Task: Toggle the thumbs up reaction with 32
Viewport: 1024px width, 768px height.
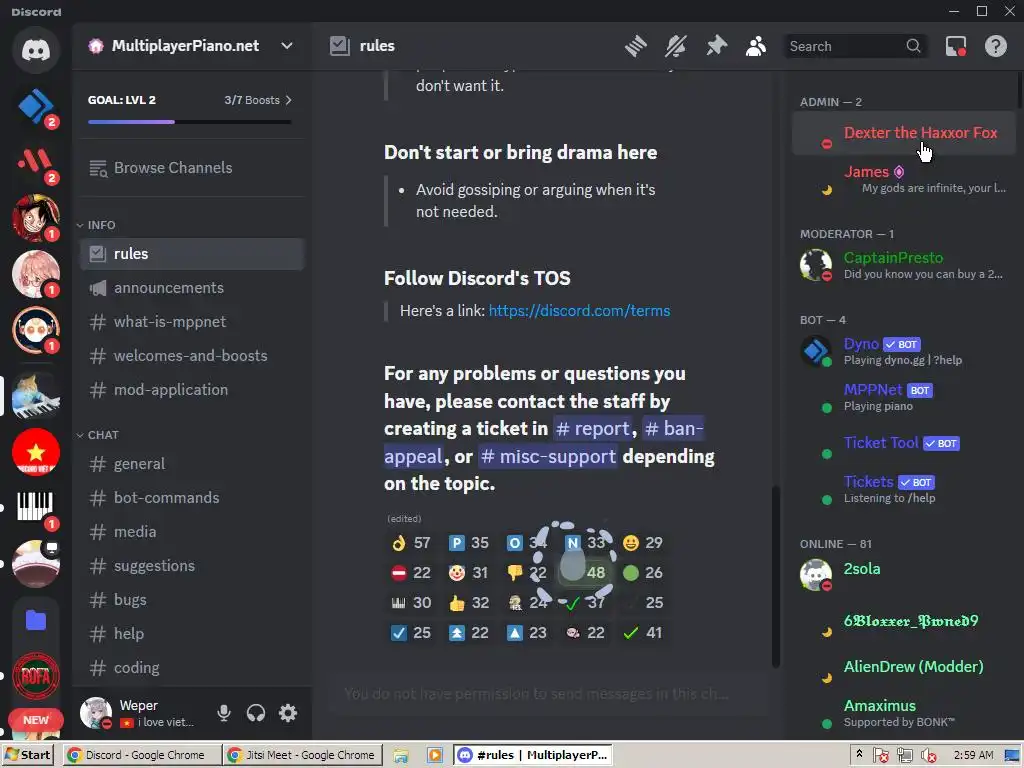Action: click(469, 603)
